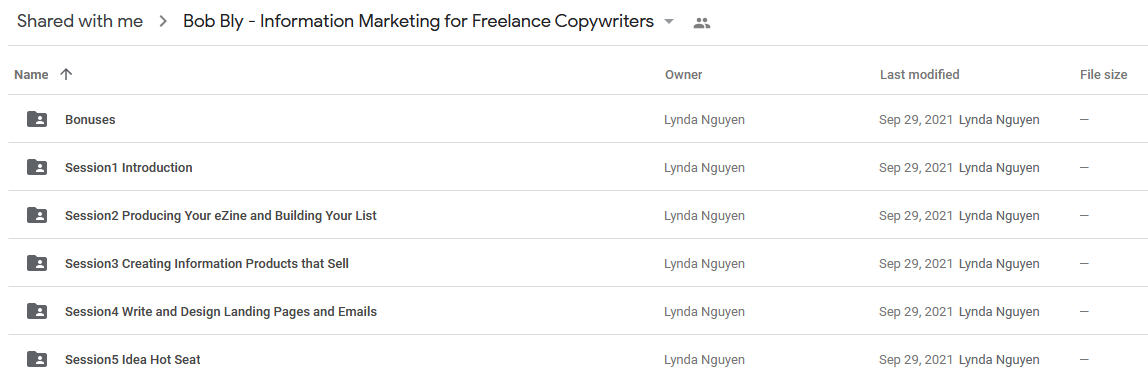Click folder icon for Session3 Creating Information Products
This screenshot has height=379, width=1148.
coord(37,263)
